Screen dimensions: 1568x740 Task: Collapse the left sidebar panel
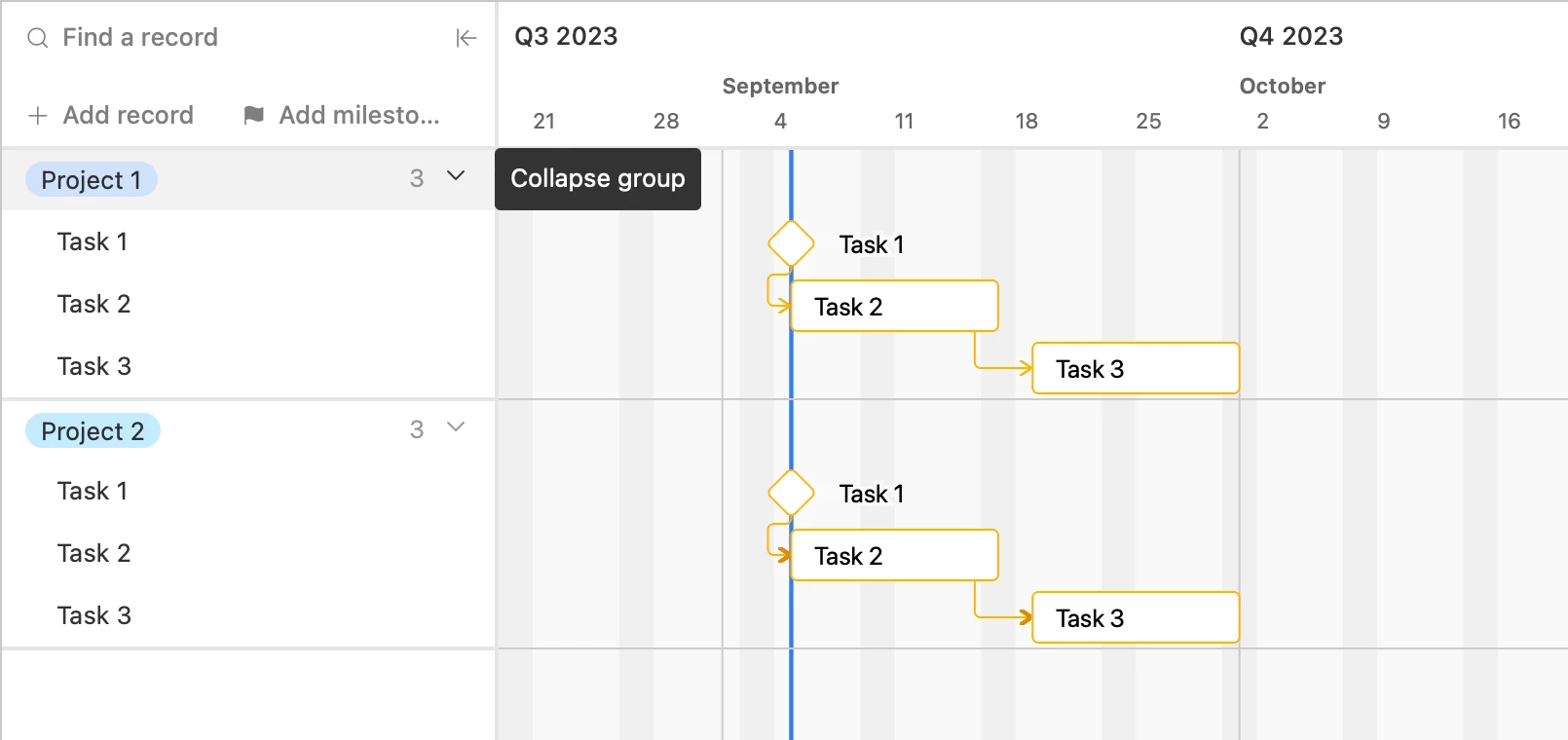(467, 38)
